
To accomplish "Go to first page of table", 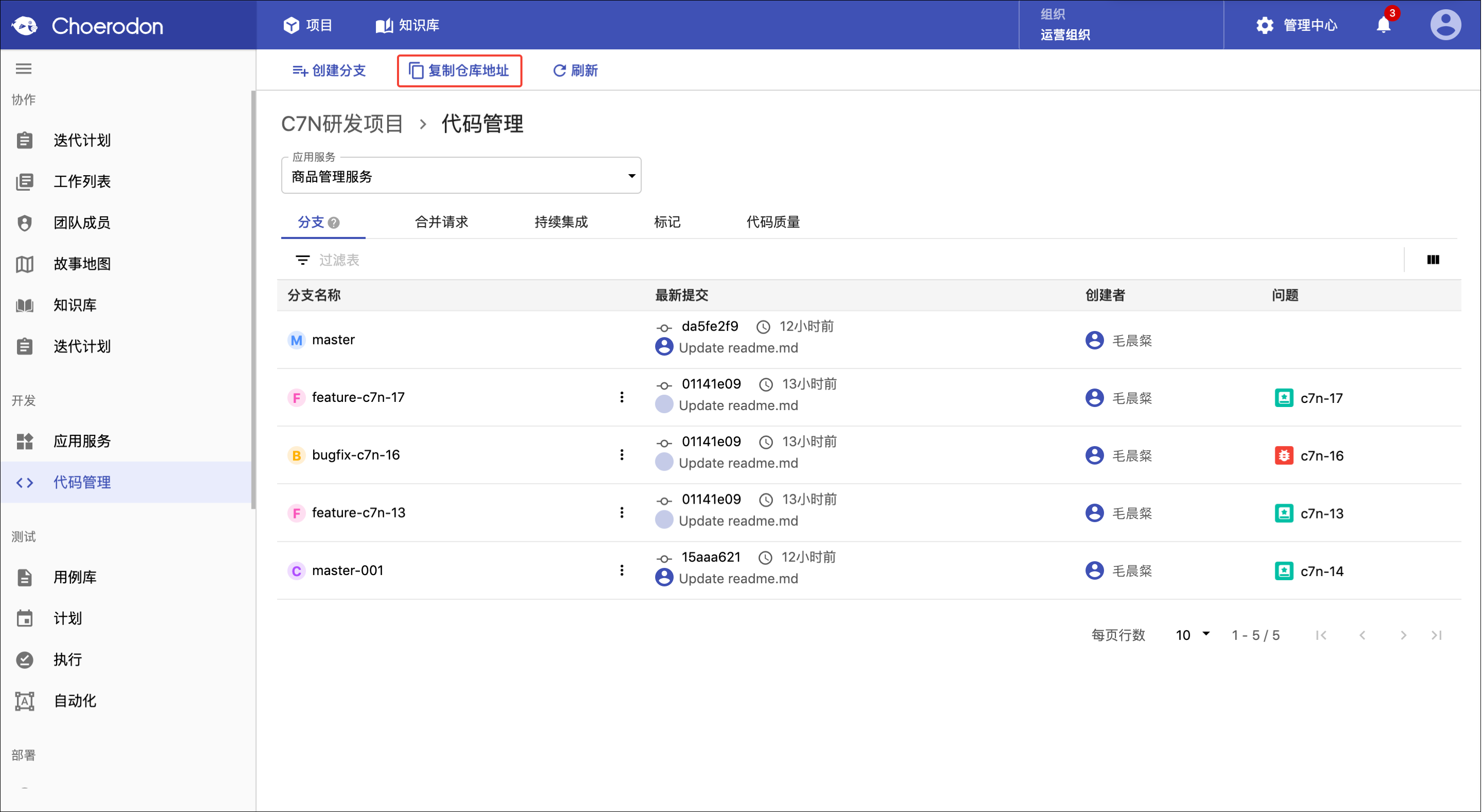I will pos(1322,635).
